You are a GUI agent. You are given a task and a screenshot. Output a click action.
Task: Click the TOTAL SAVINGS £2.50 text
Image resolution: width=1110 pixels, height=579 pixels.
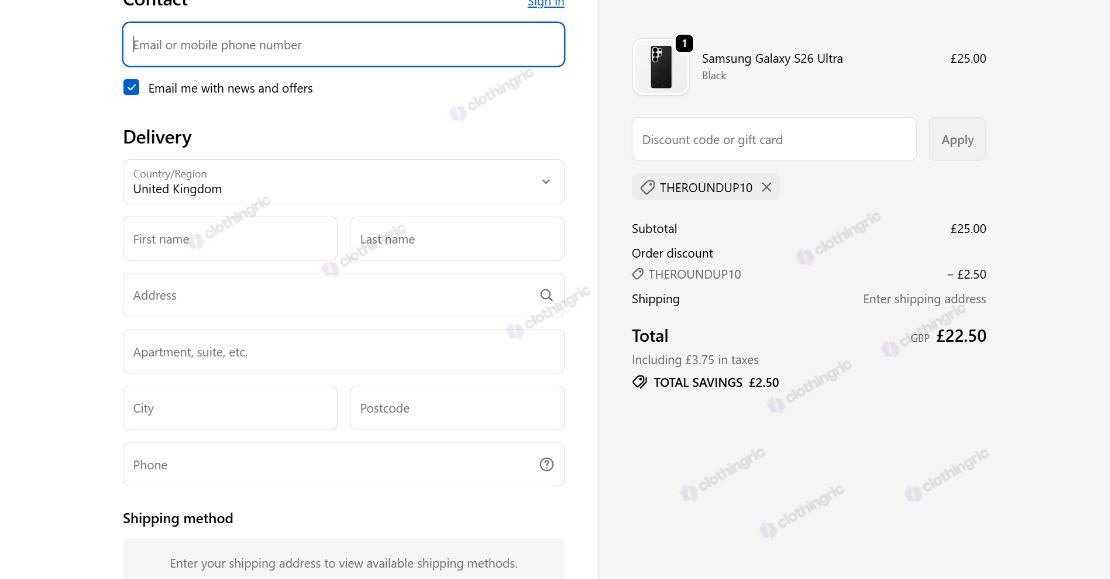716,382
